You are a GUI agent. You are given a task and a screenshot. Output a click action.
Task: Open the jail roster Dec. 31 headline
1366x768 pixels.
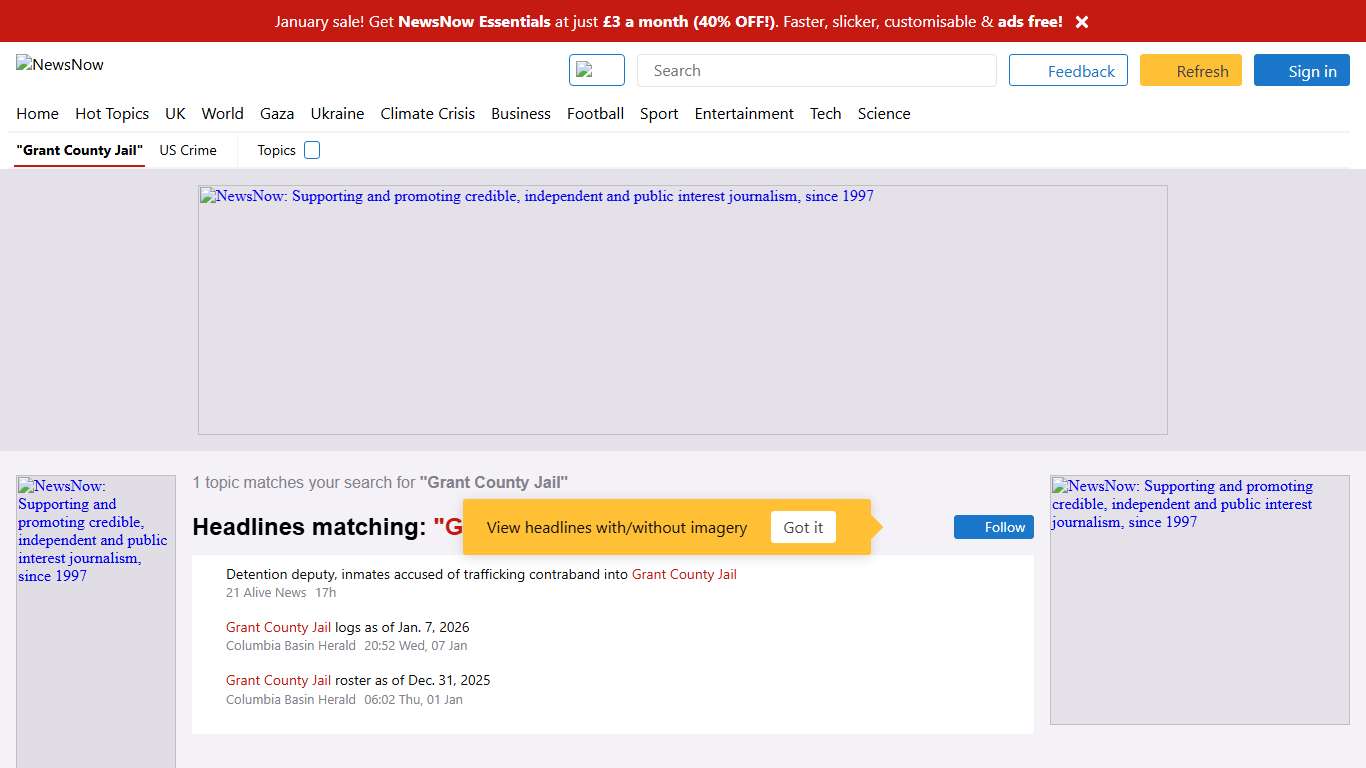(x=358, y=680)
